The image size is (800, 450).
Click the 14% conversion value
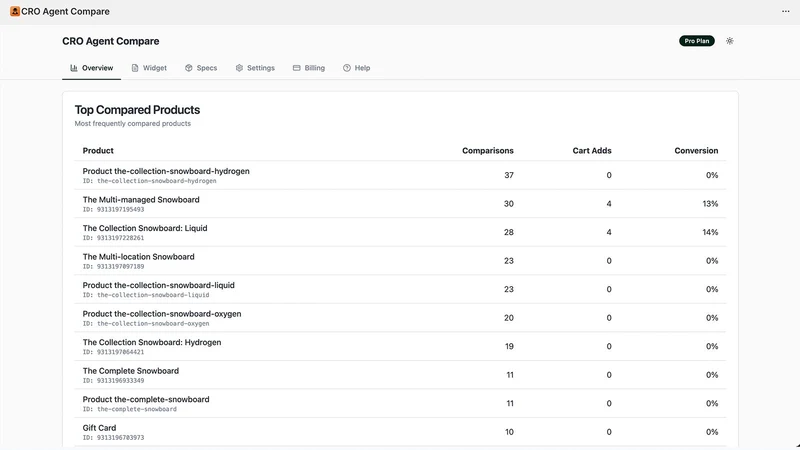pyautogui.click(x=710, y=232)
